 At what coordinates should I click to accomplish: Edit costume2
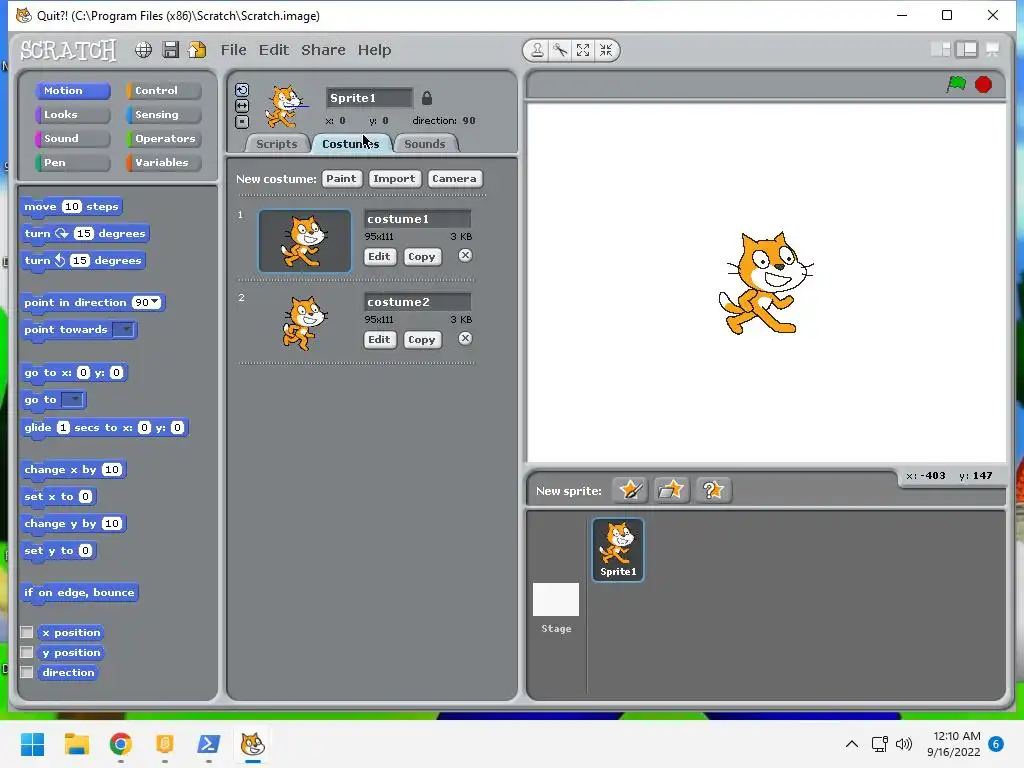click(379, 340)
